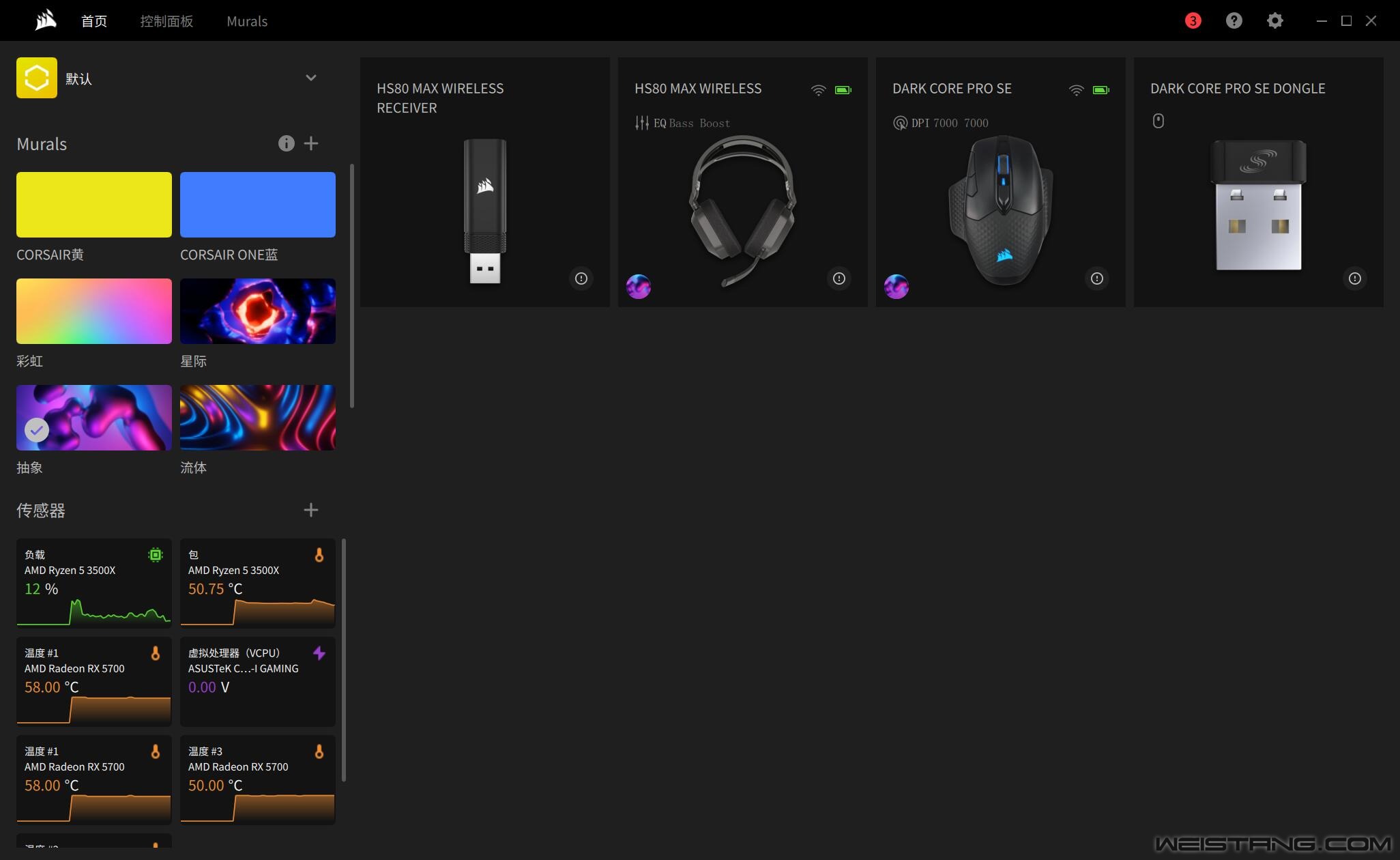Show Murals info icon

[x=286, y=143]
